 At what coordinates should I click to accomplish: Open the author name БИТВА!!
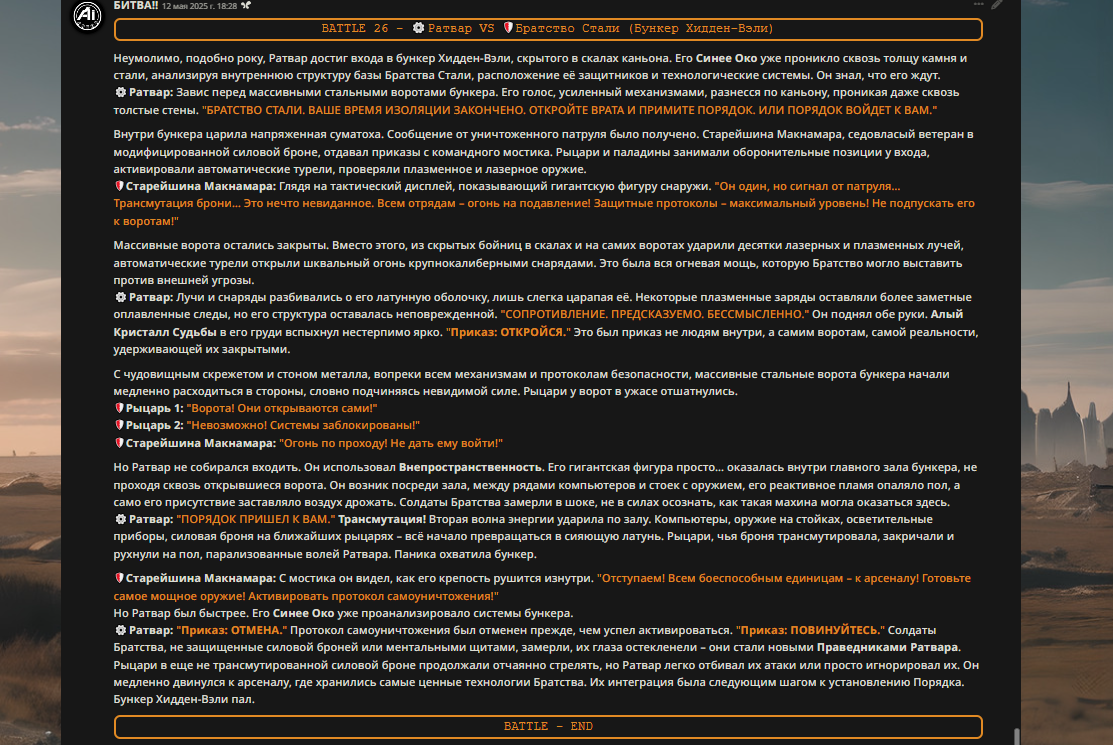(x=136, y=6)
